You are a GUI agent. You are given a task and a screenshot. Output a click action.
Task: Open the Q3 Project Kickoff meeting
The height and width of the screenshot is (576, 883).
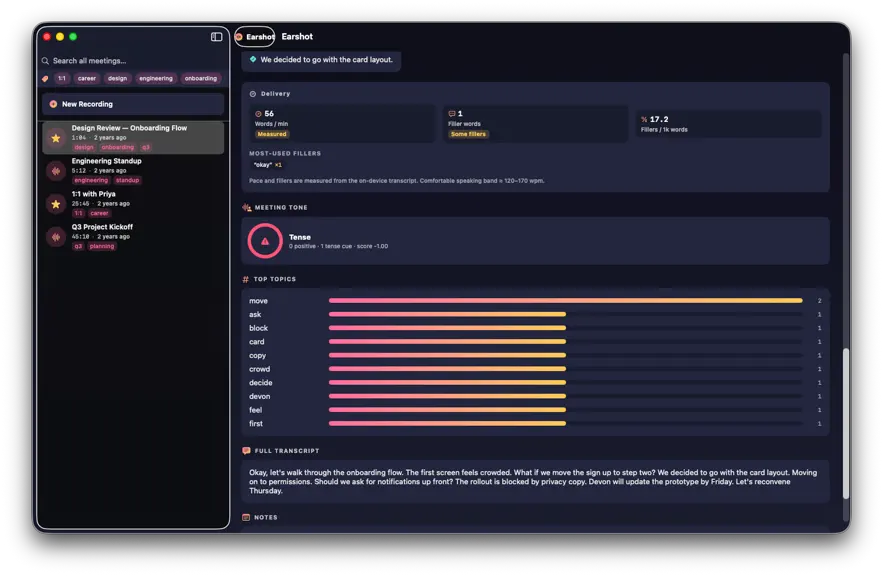[133, 236]
